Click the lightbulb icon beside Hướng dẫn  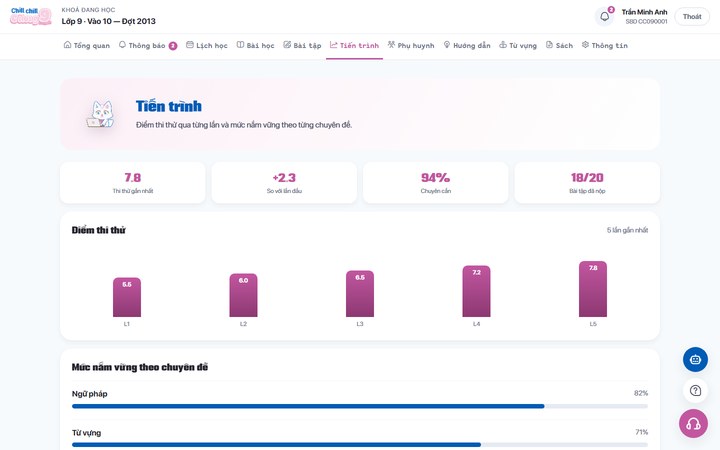[447, 45]
